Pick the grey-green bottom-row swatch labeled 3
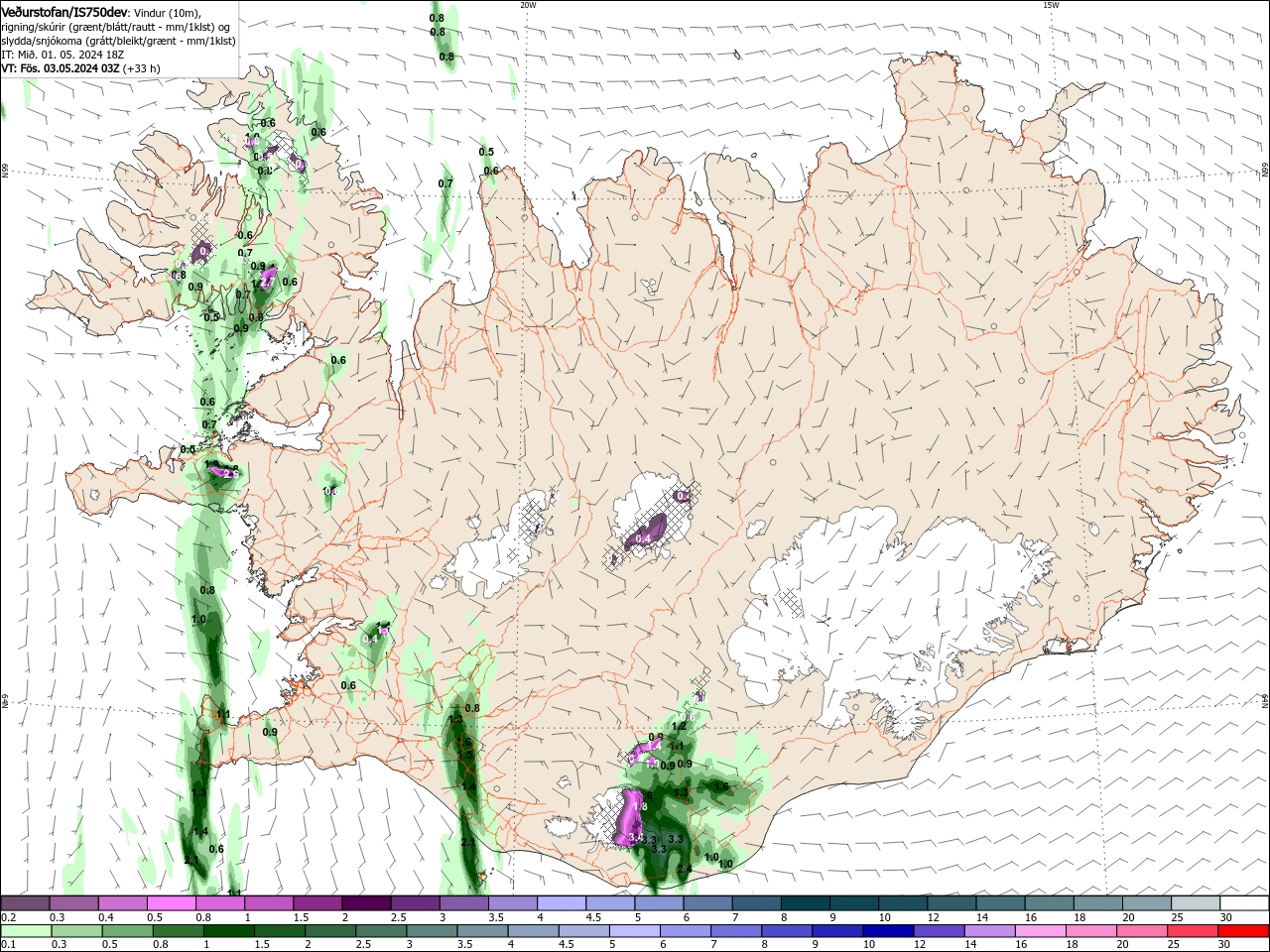This screenshot has width=1270, height=952. (x=431, y=931)
